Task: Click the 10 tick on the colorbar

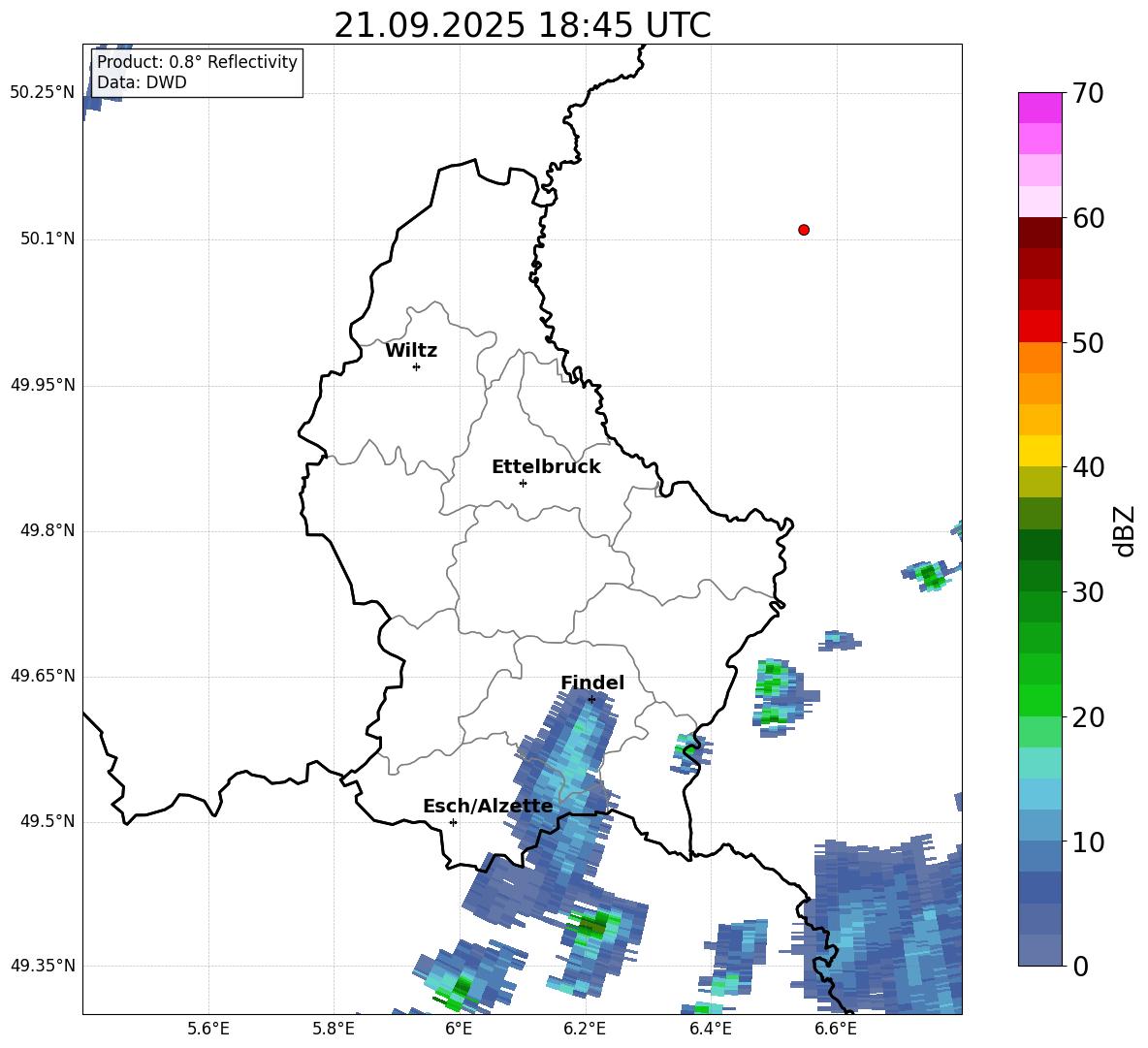Action: (x=1087, y=842)
